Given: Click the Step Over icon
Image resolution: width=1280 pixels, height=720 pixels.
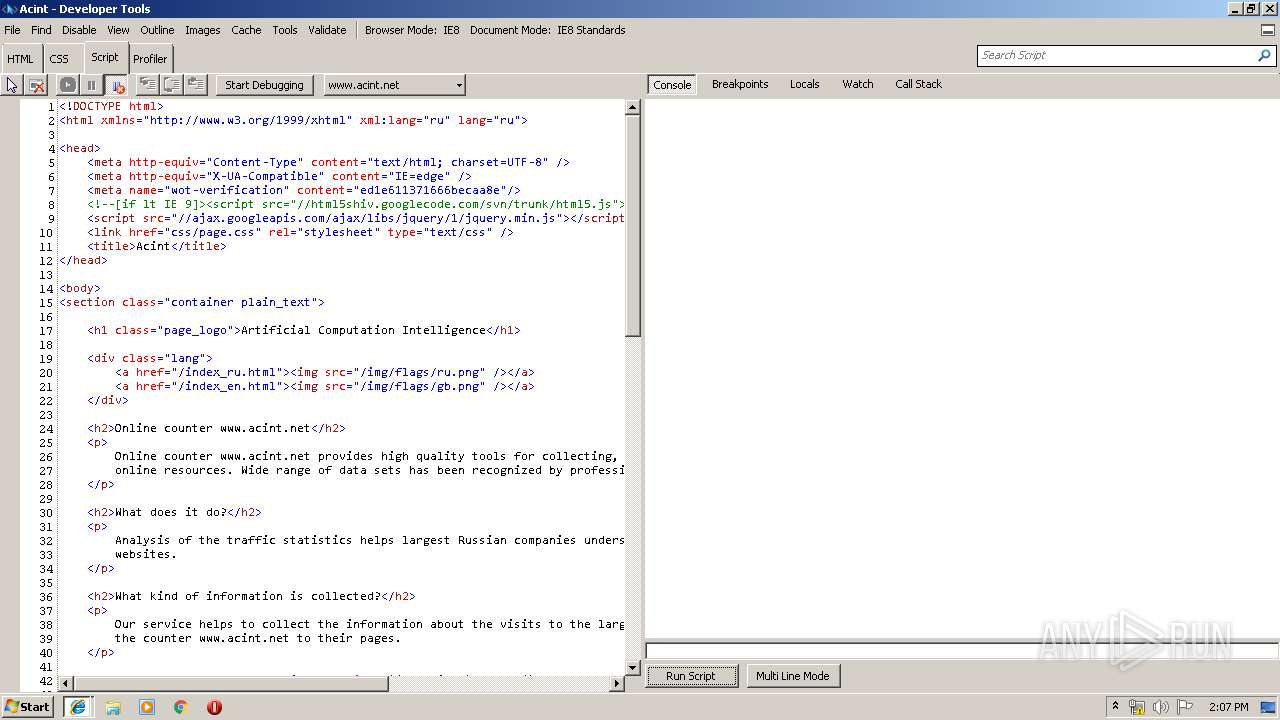Looking at the screenshot, I should [171, 85].
